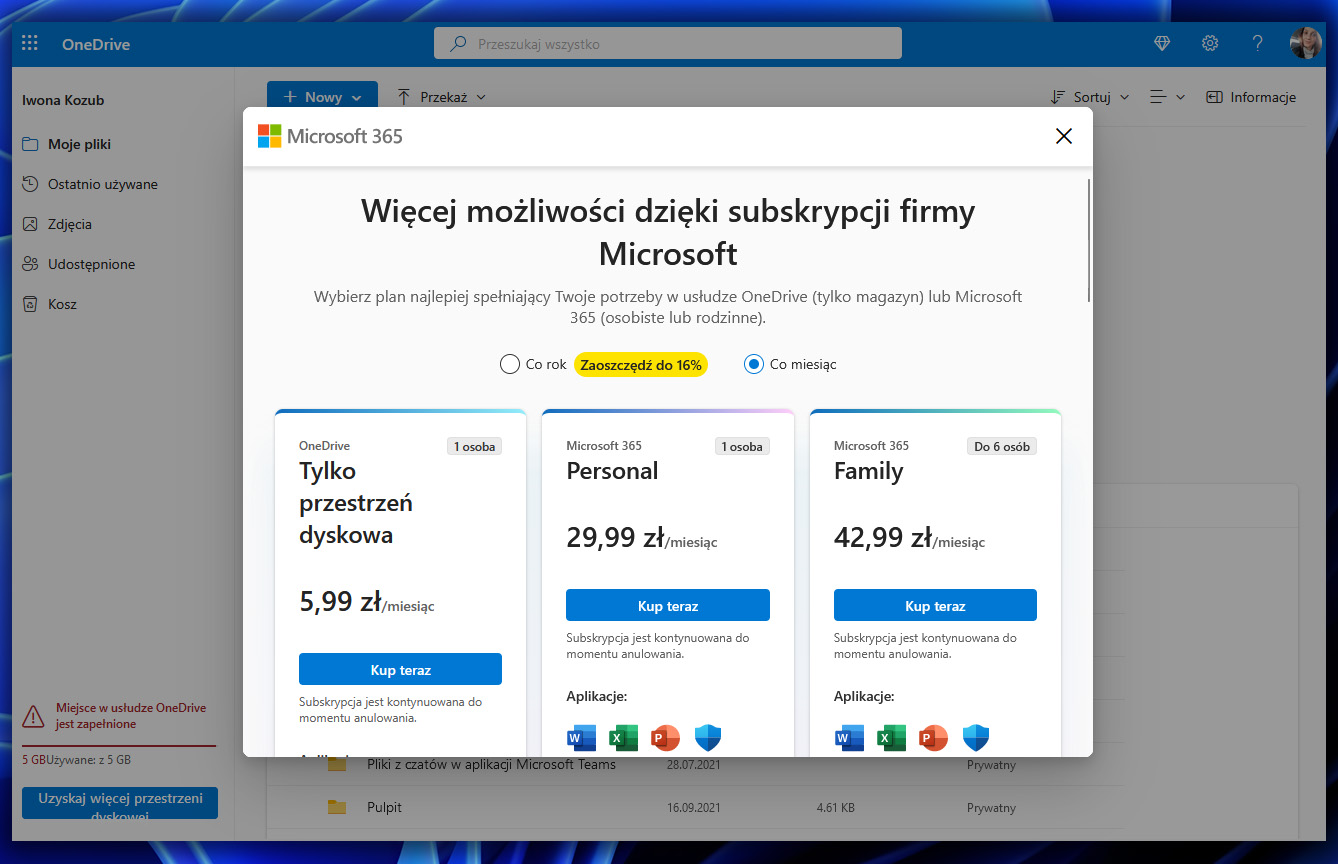Click the Przeszukaj wszystko search field
The width and height of the screenshot is (1338, 864).
(668, 43)
